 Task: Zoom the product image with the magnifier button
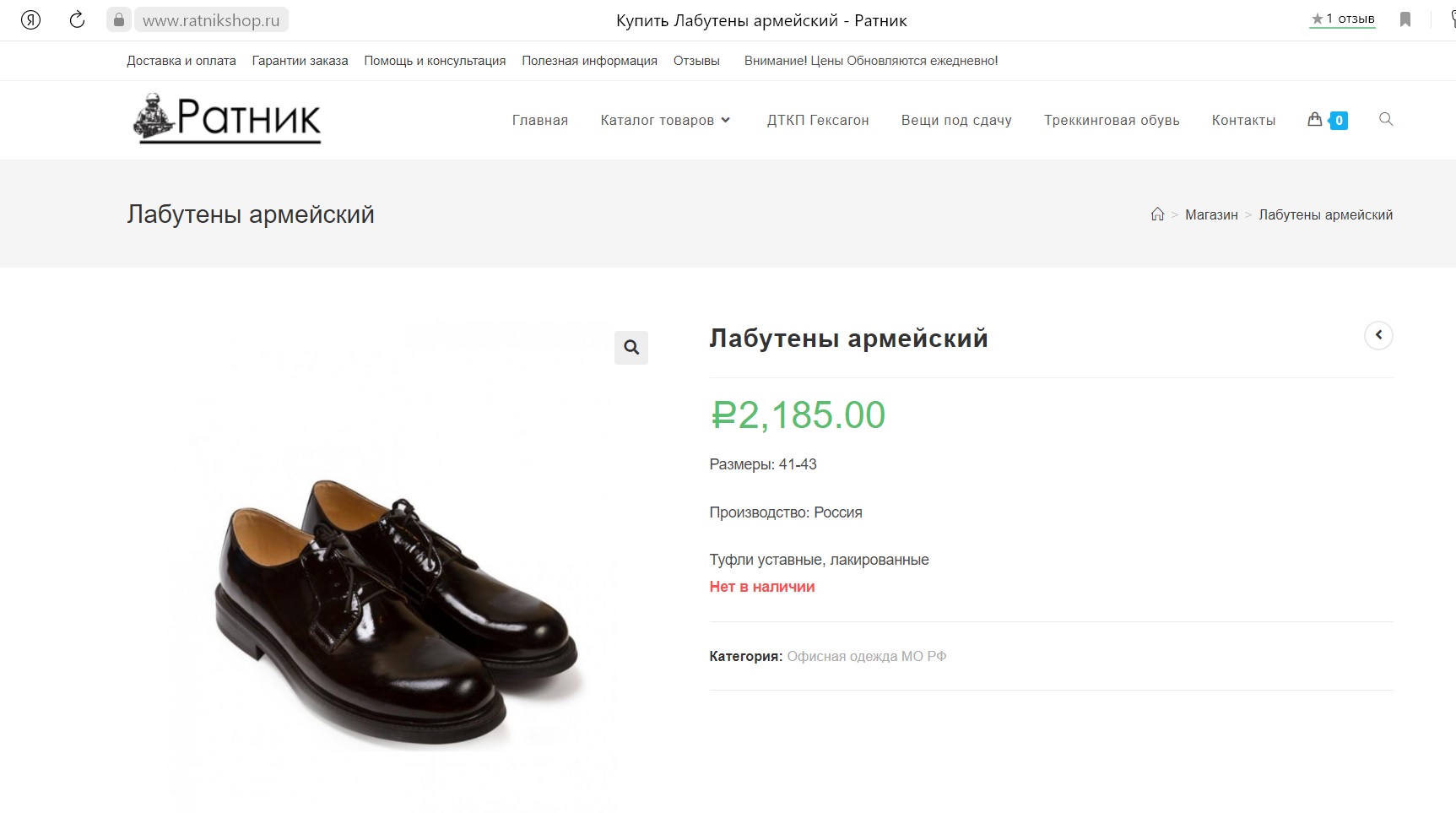(x=631, y=347)
